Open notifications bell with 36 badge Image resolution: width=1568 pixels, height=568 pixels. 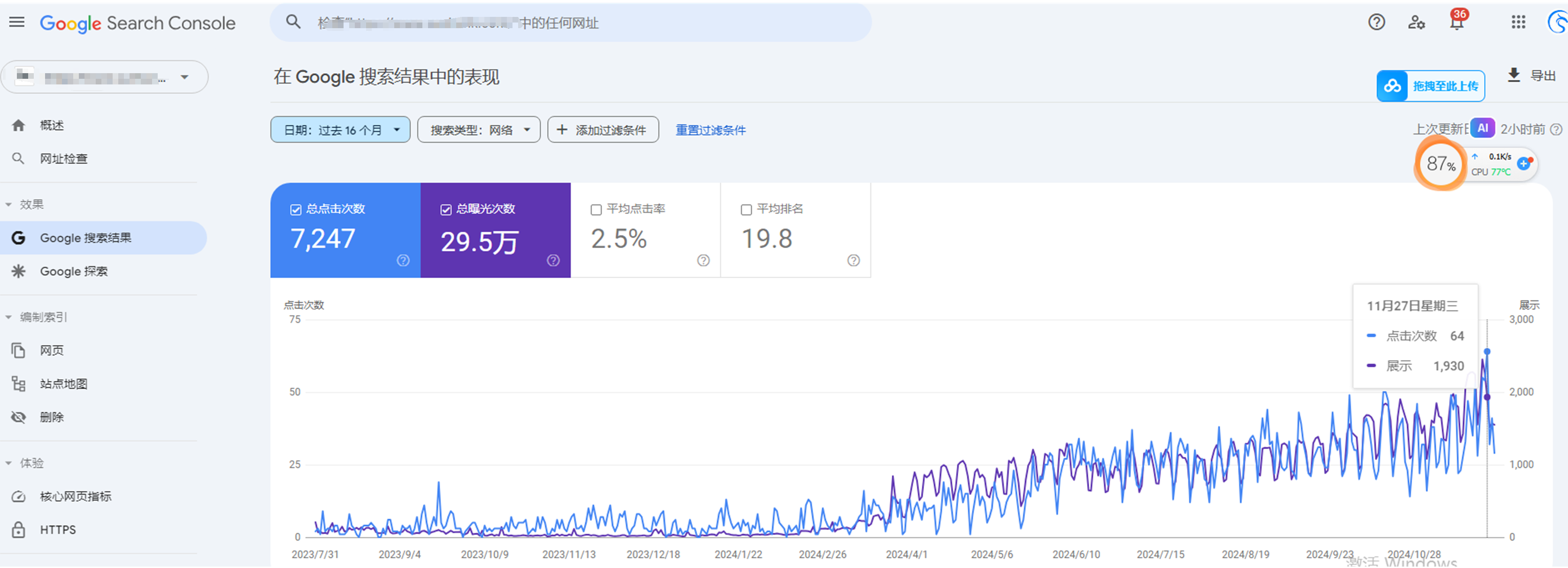coord(1457,21)
